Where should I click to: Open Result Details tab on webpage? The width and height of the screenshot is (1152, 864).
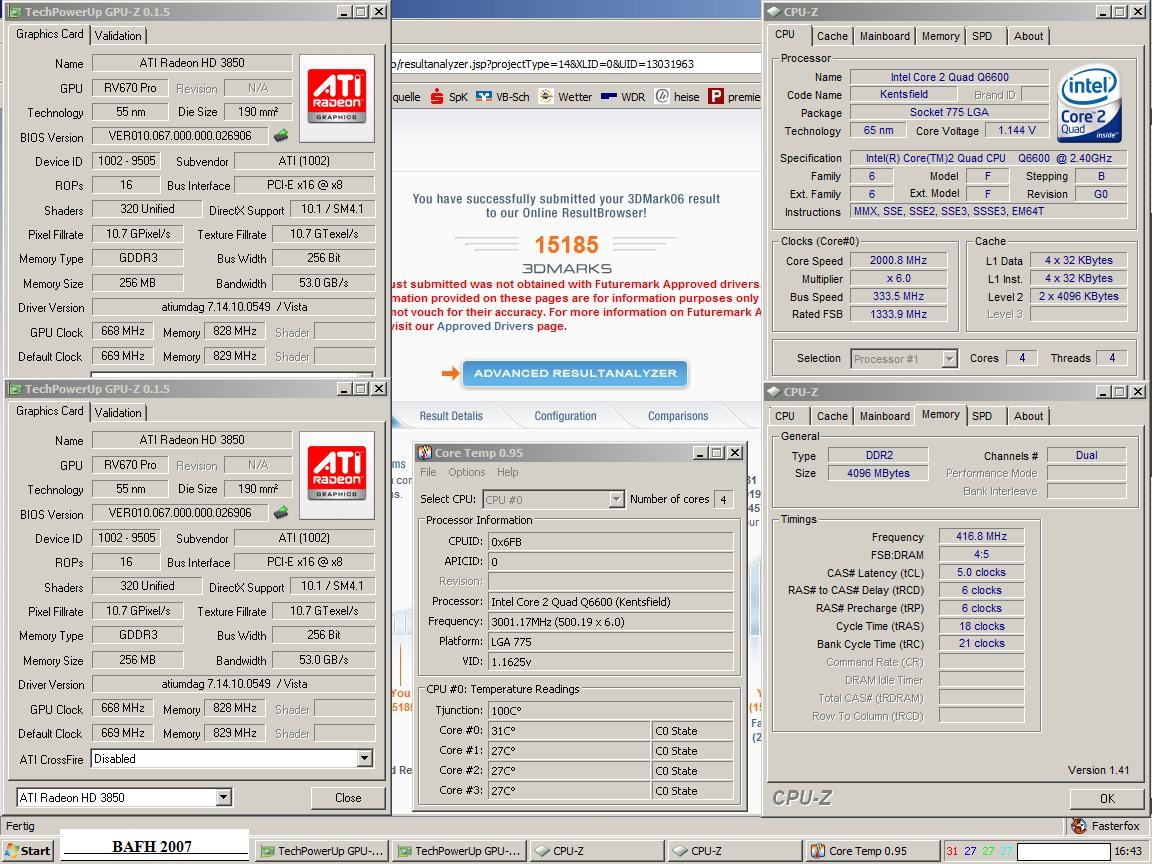(x=451, y=416)
